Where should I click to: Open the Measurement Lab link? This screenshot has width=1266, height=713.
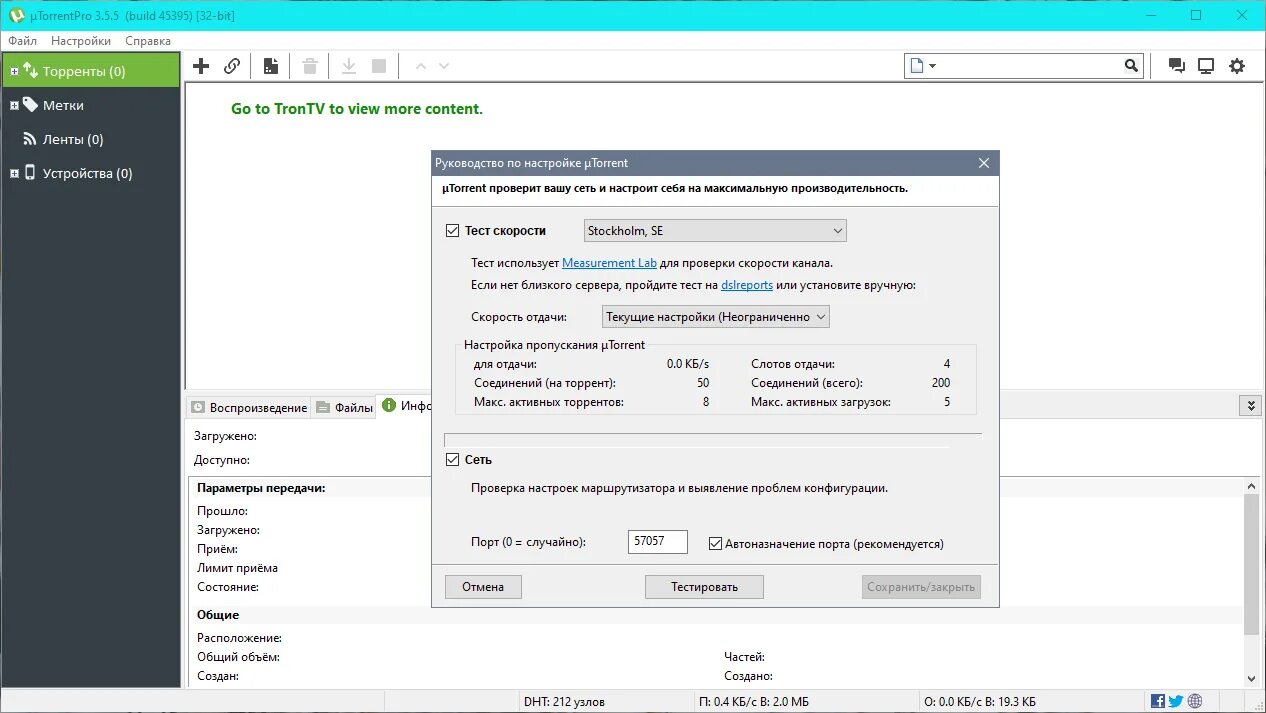[x=609, y=262]
